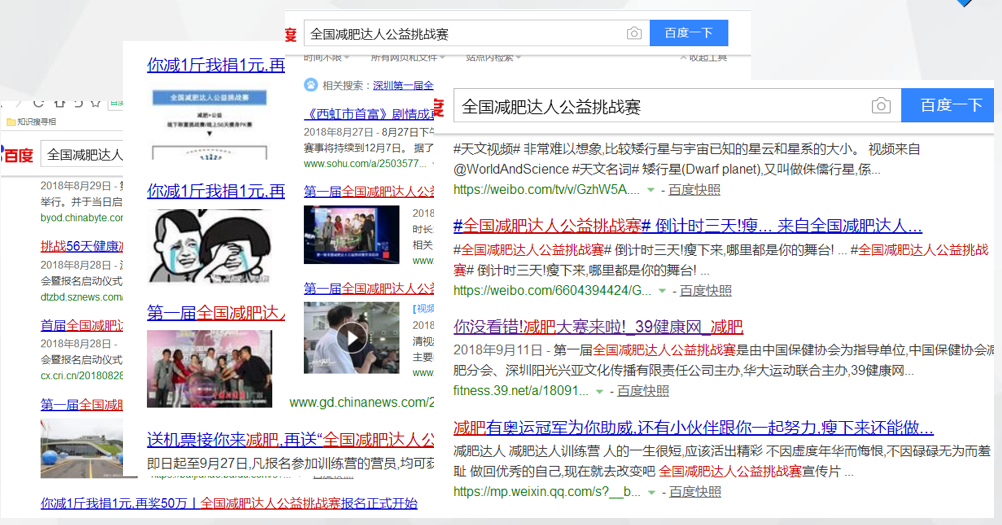Click URL https://weibo.com/6604394424/G

click(x=552, y=291)
